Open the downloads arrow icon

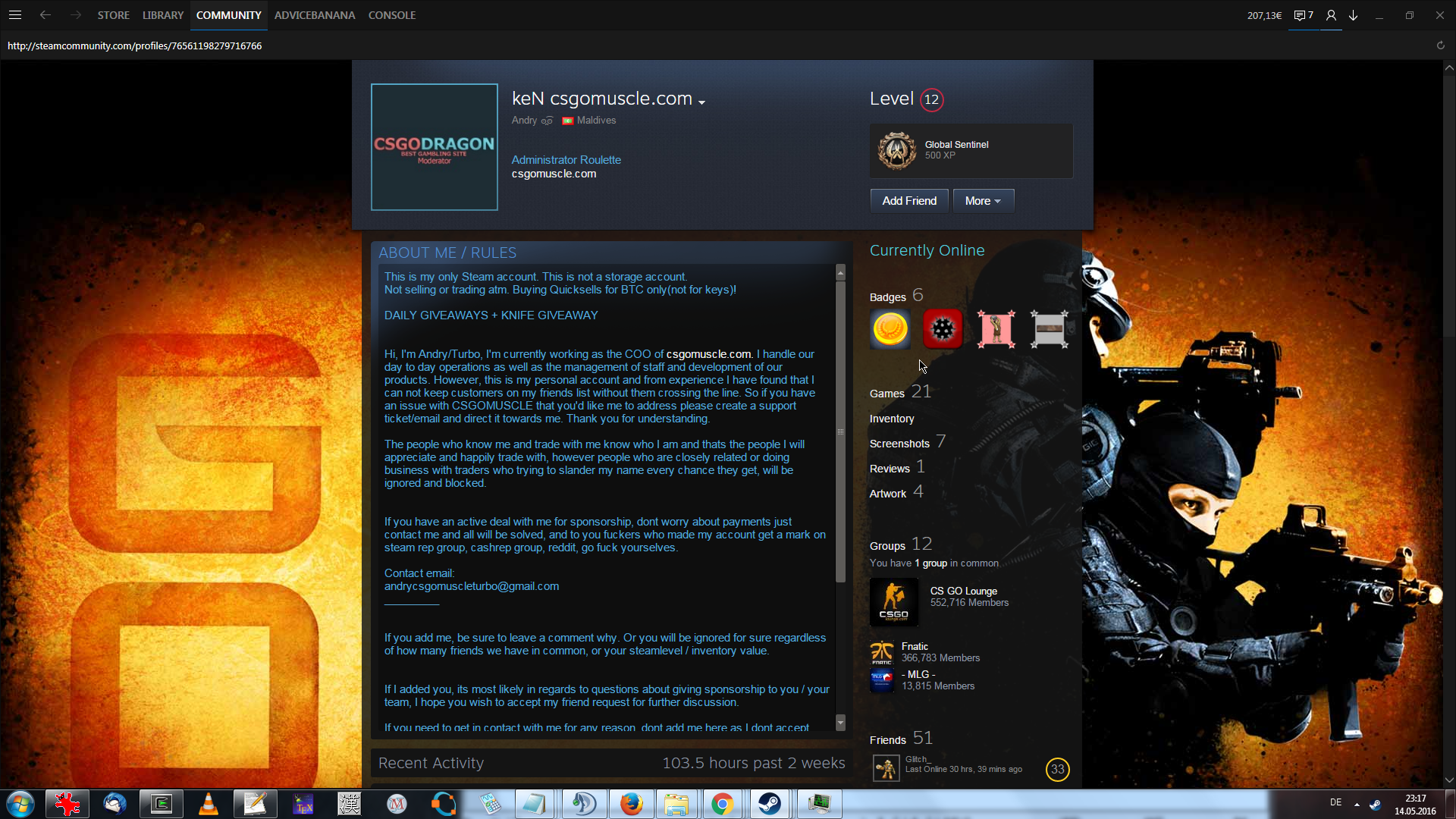[x=1354, y=15]
